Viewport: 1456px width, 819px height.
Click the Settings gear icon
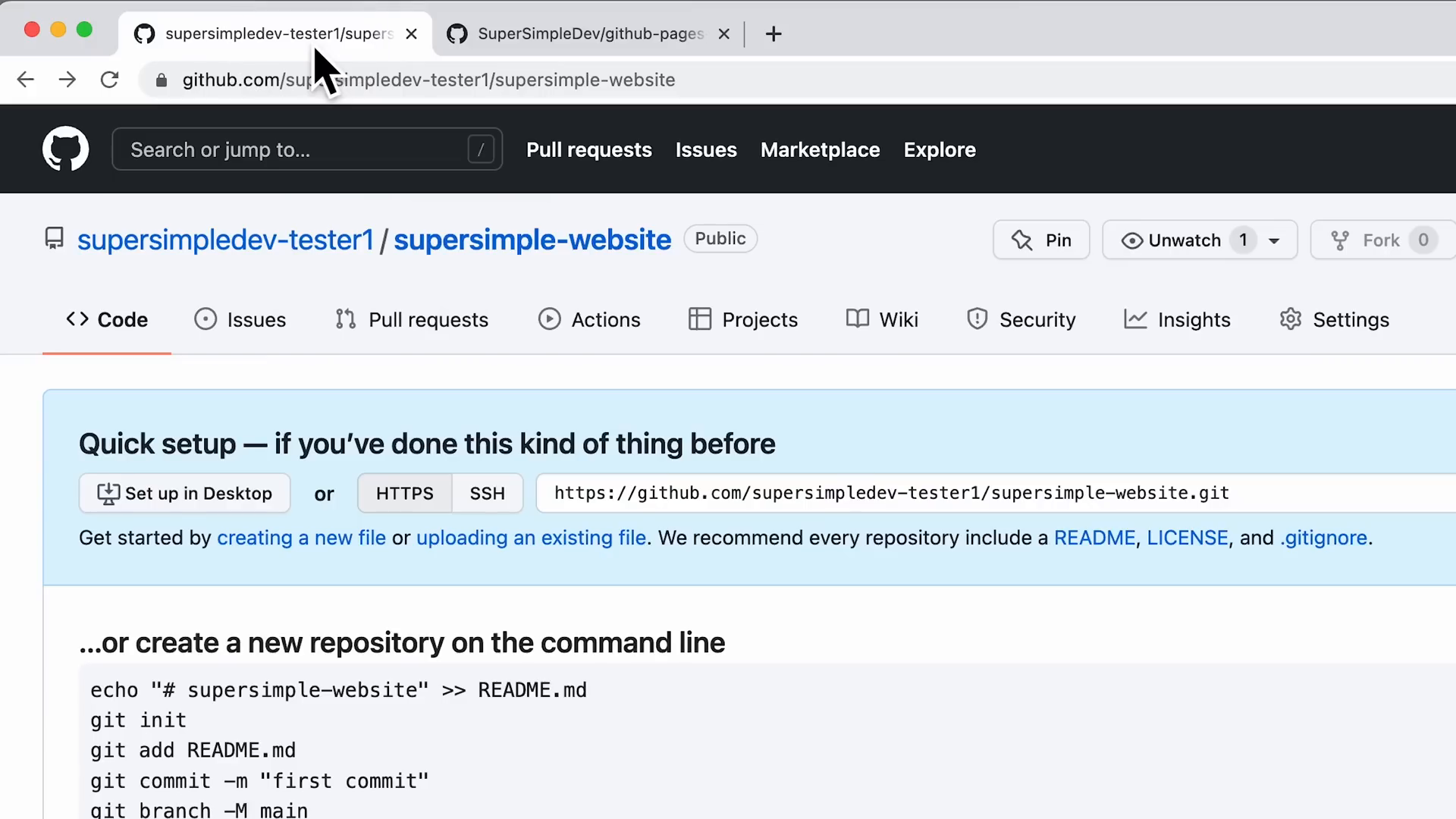[1291, 319]
